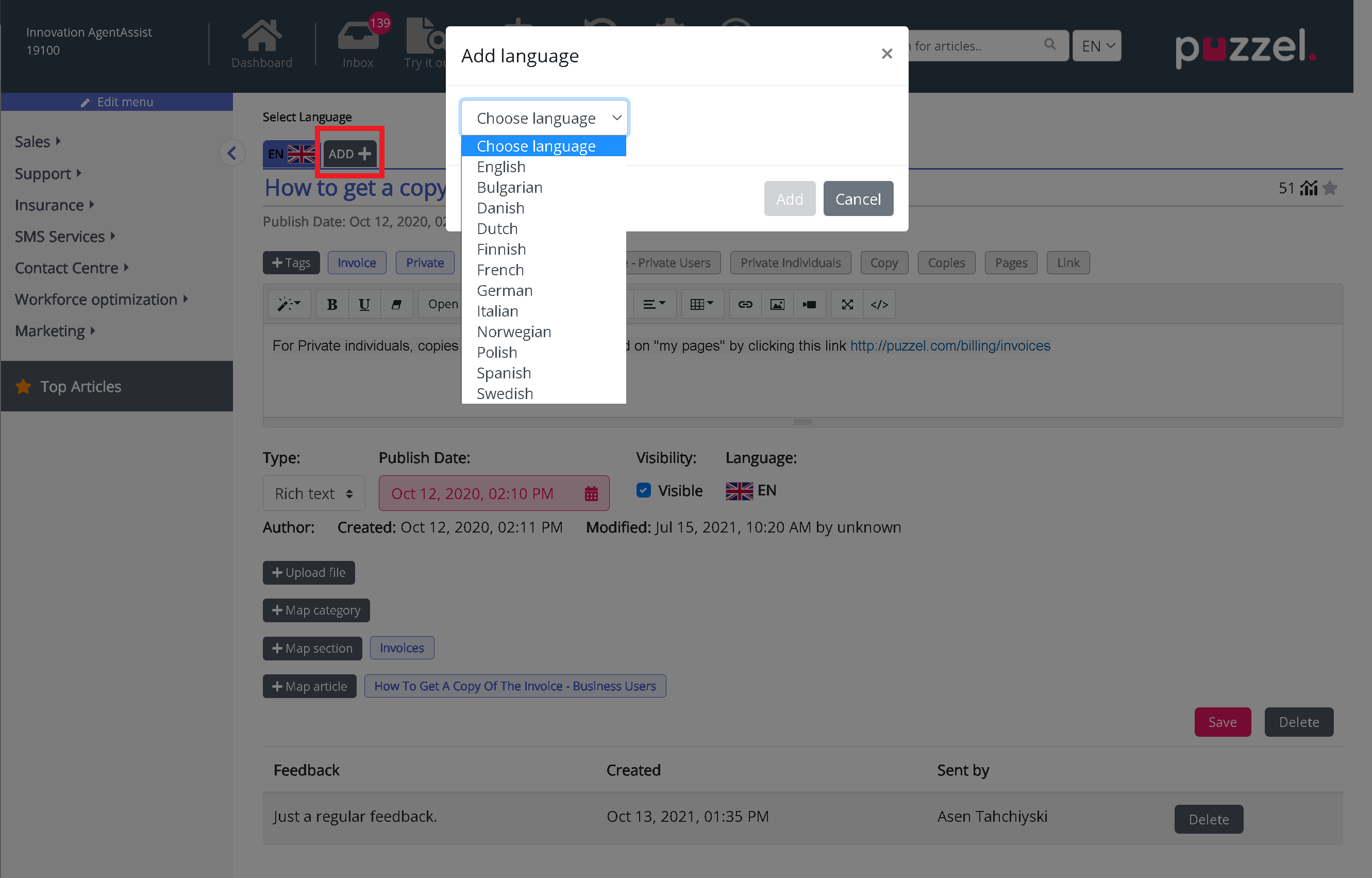Click the favorite star icon
The width and height of the screenshot is (1372, 878).
click(1330, 188)
